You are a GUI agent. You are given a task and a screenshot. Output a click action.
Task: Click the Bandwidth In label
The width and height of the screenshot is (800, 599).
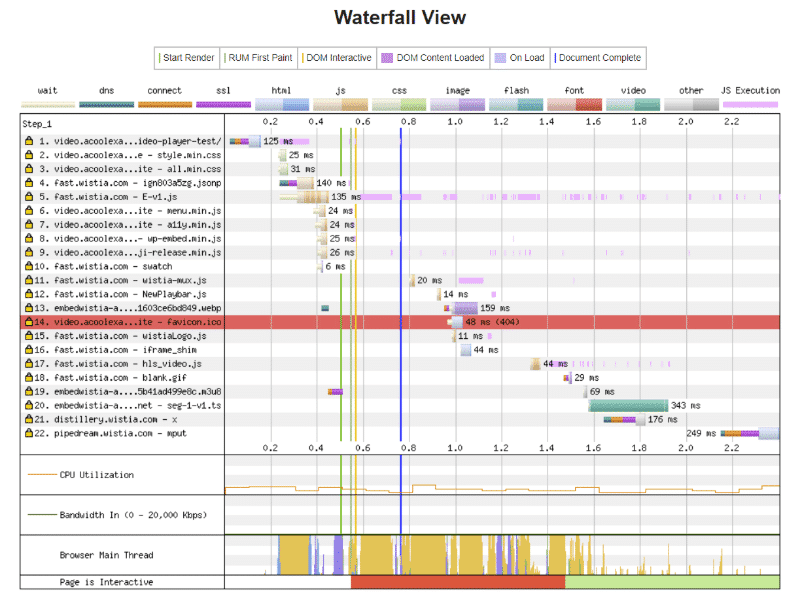click(133, 515)
